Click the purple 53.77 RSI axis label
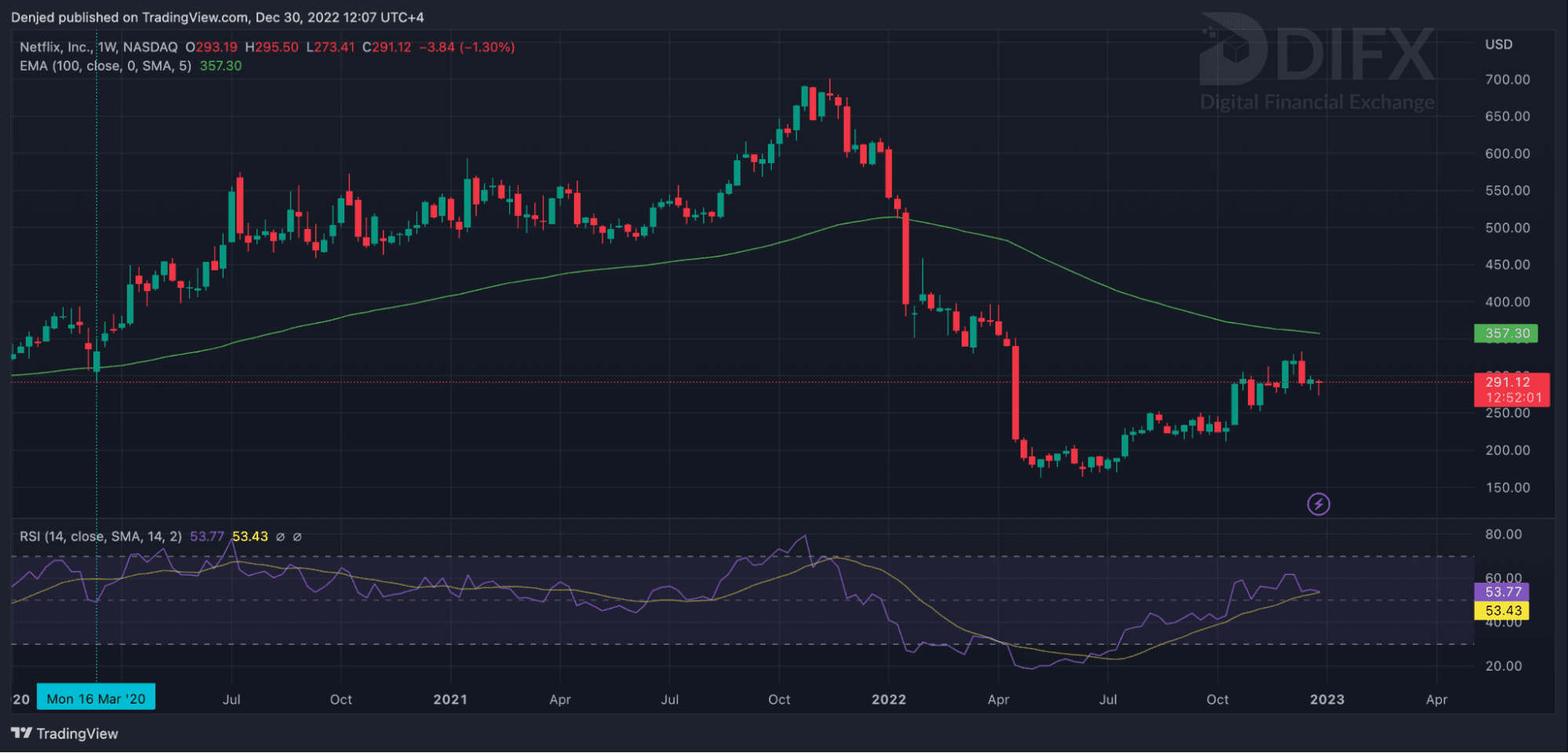The height and width of the screenshot is (753, 1568). (1502, 592)
